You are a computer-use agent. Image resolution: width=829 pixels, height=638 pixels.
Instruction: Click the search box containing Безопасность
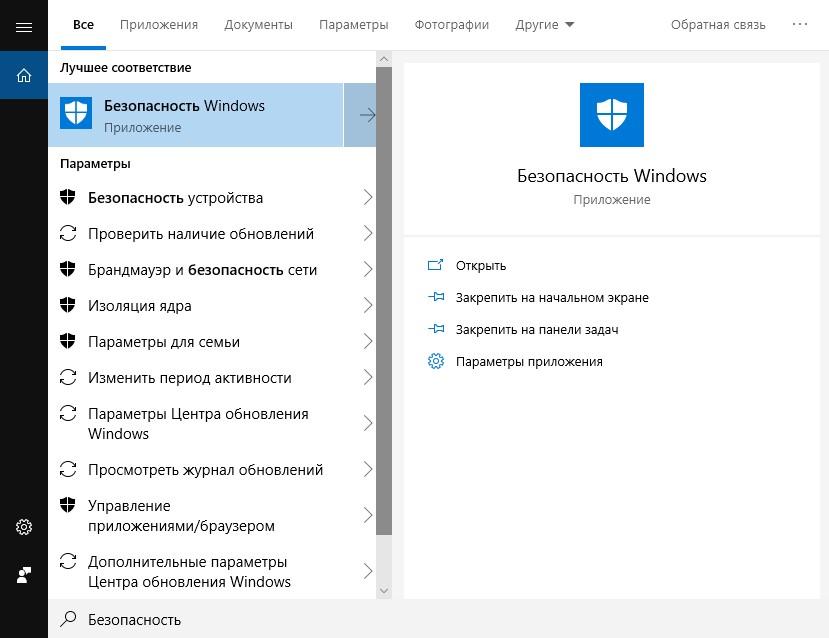point(438,619)
